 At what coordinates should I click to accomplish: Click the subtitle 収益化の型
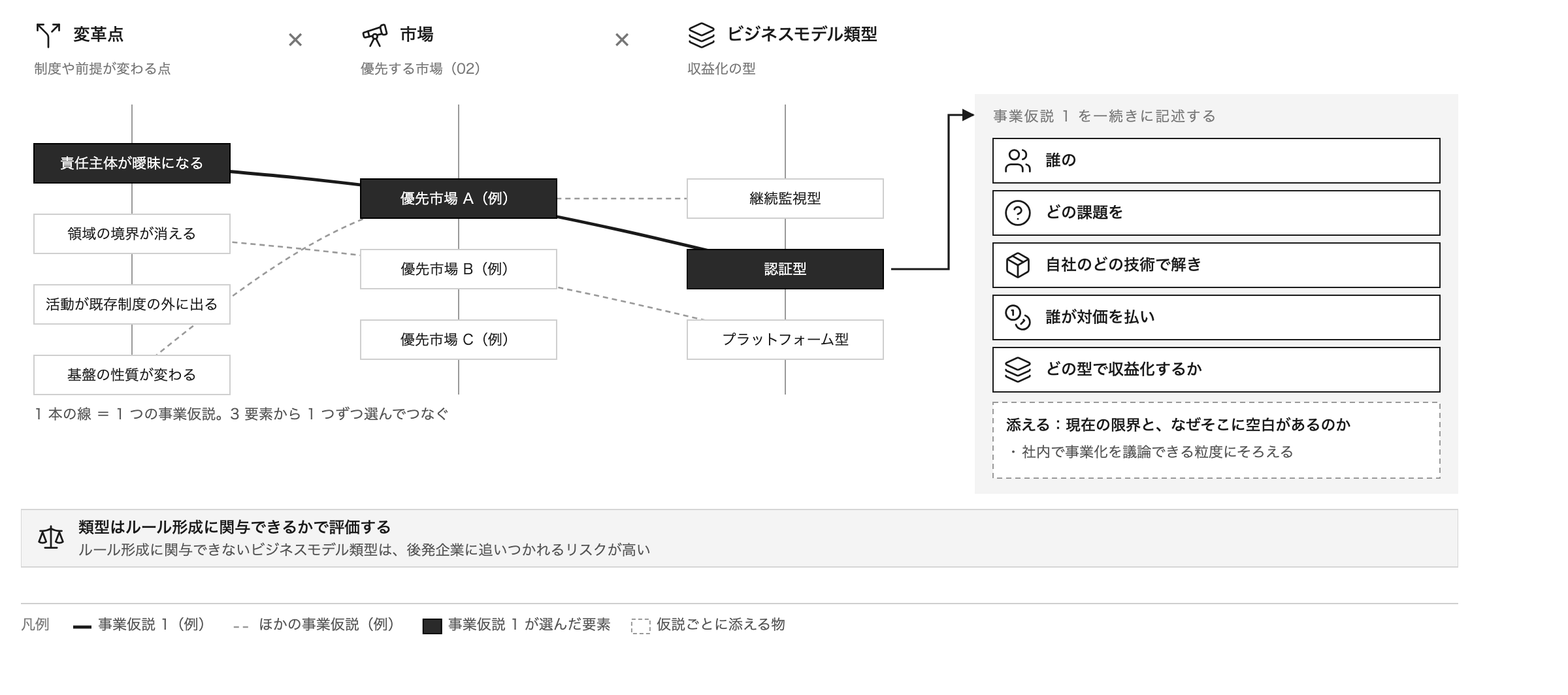tap(721, 69)
